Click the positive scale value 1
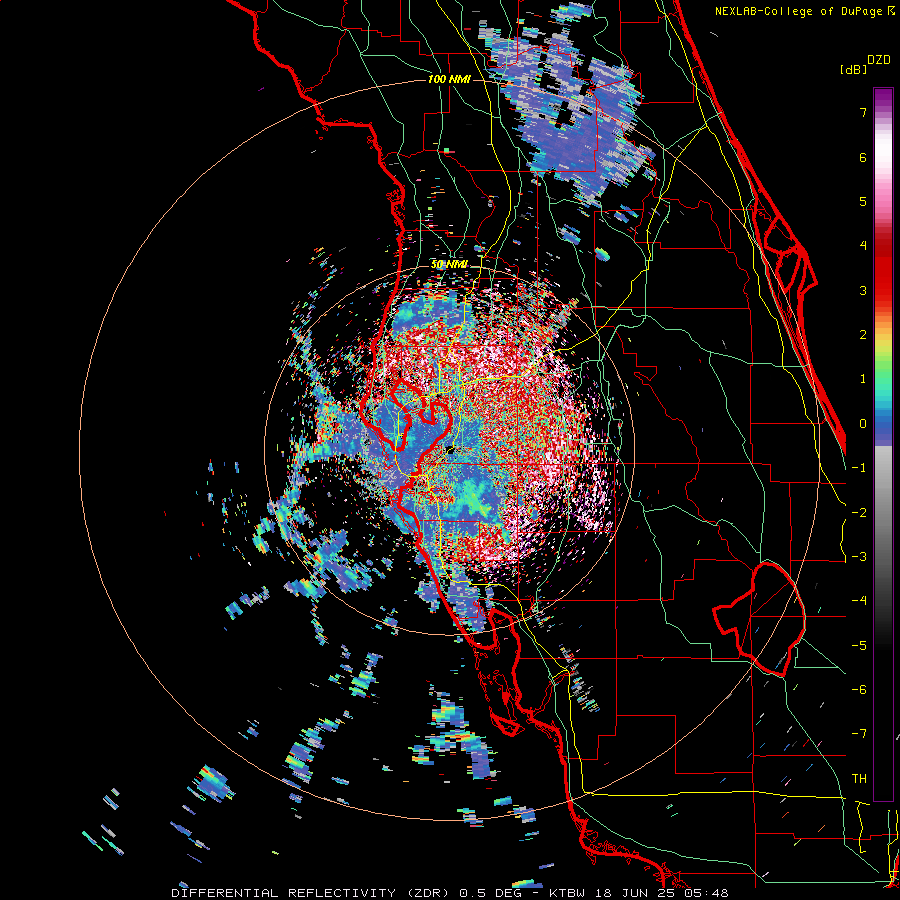The image size is (900, 900). (x=863, y=379)
